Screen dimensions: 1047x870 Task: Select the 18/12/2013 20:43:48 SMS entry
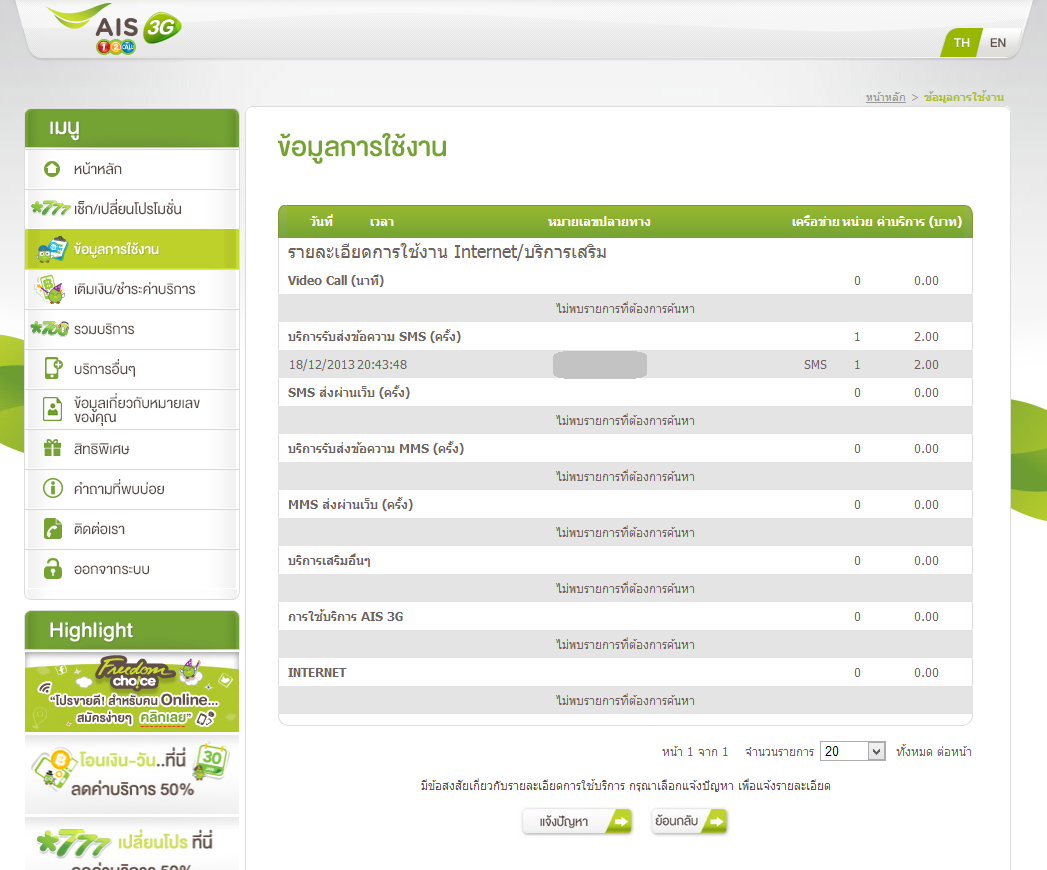pyautogui.click(x=625, y=365)
